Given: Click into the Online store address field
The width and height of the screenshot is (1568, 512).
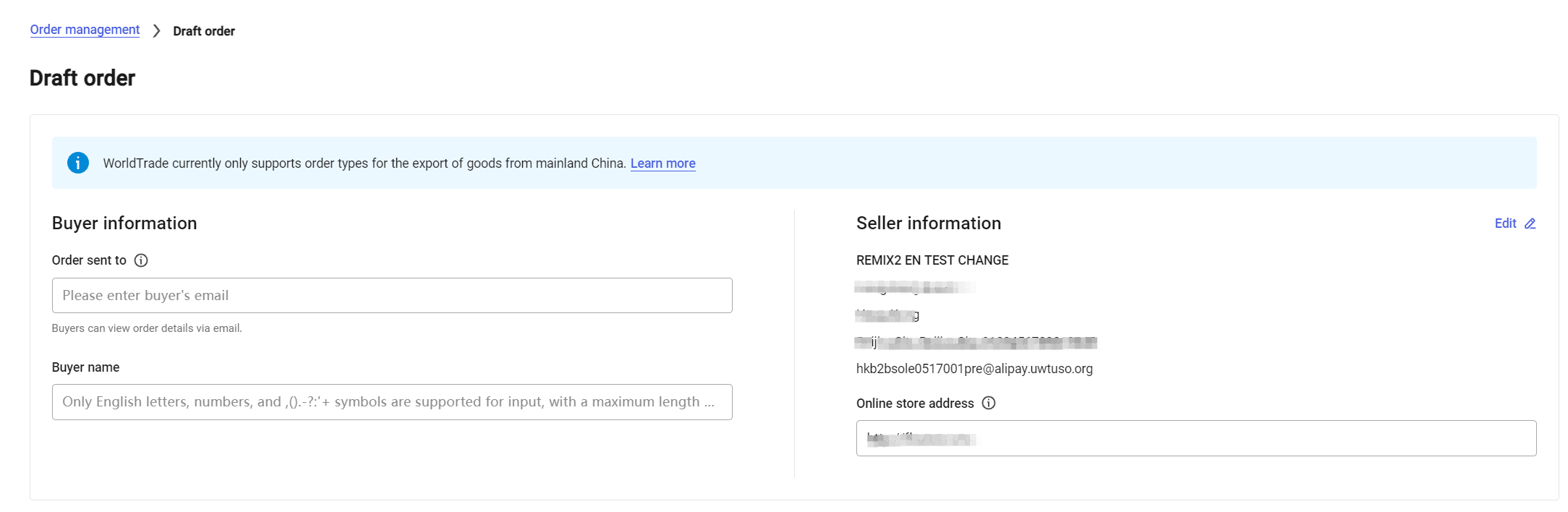Looking at the screenshot, I should 1196,438.
